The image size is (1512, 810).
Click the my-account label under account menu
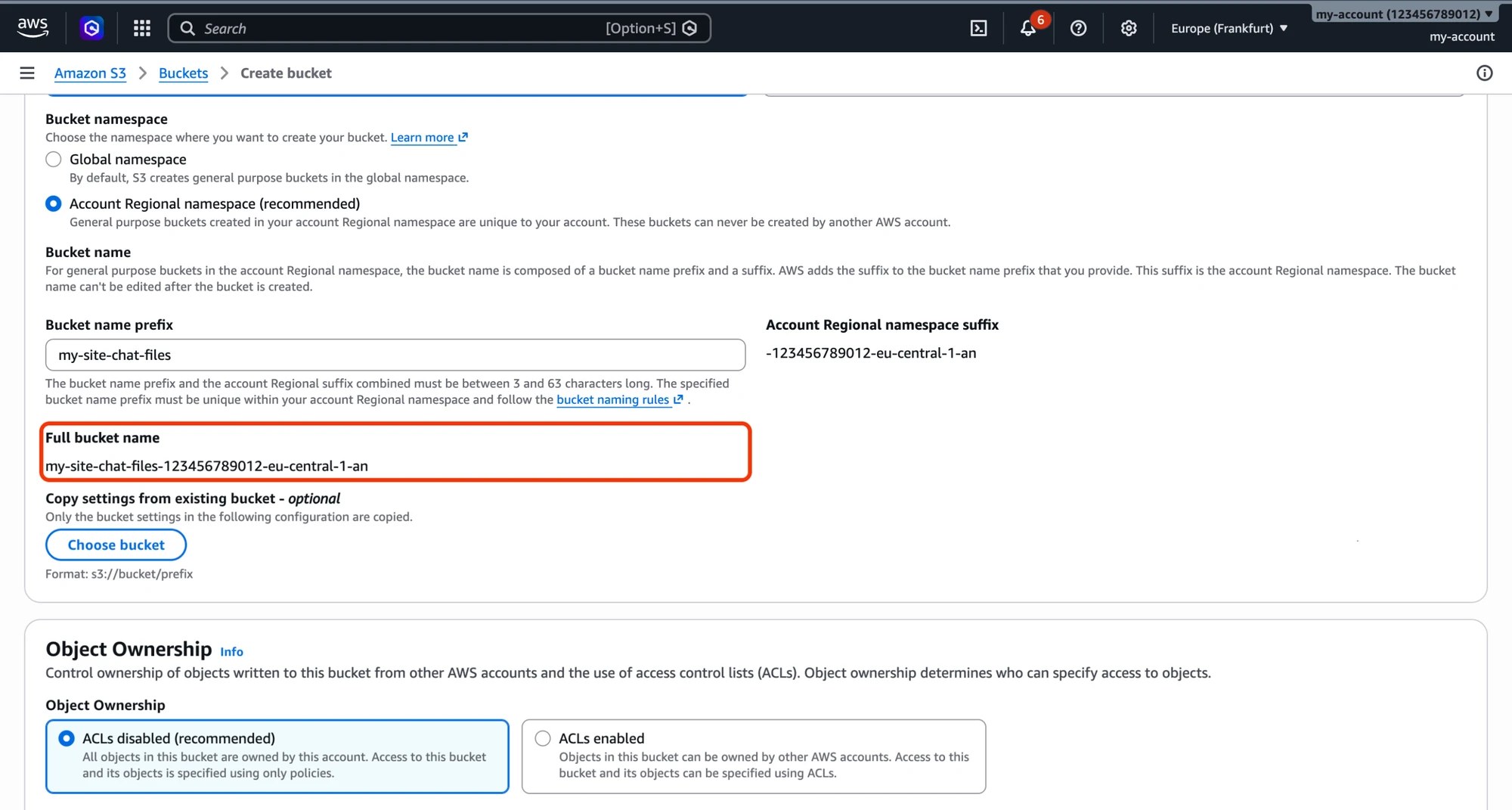(x=1461, y=36)
